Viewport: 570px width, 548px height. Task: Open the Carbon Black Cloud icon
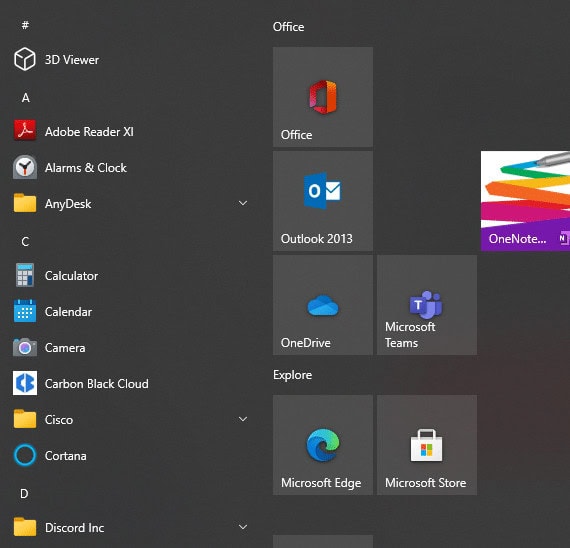25,383
